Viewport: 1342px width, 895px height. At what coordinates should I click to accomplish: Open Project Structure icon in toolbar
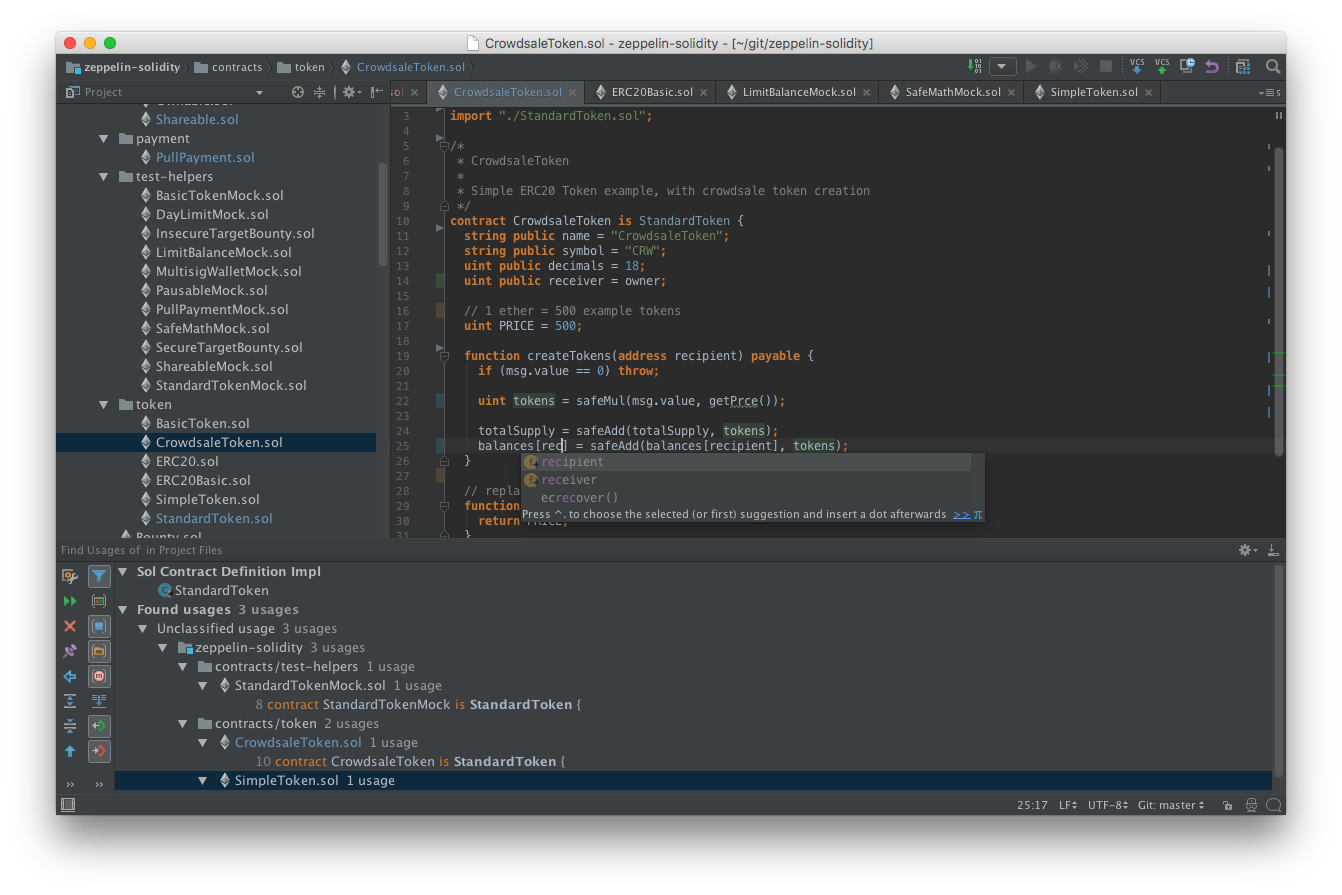click(1243, 66)
